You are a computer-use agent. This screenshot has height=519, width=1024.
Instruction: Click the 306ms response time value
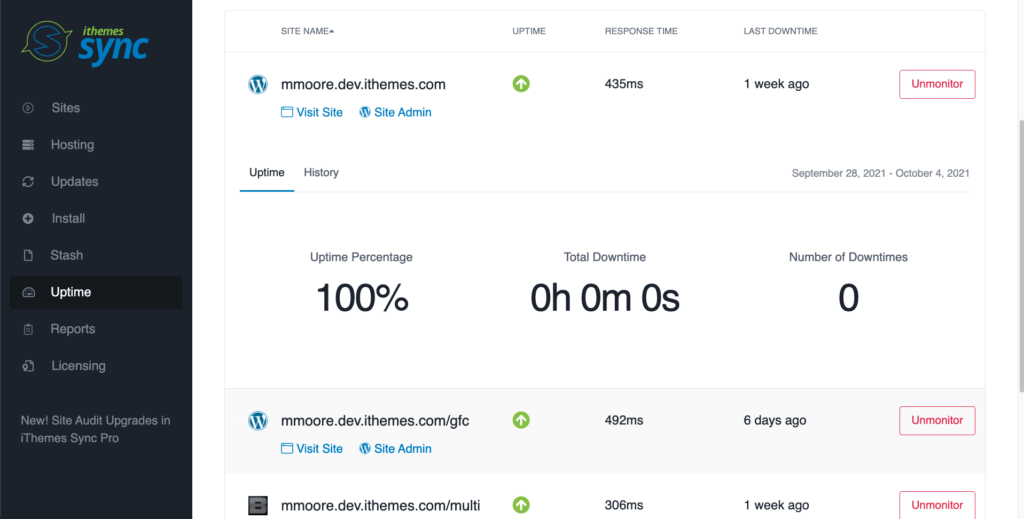tap(624, 505)
